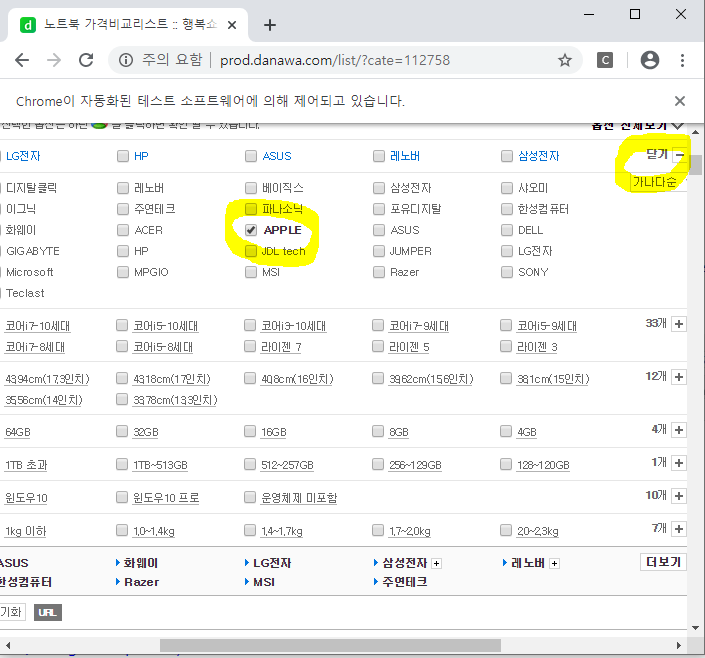The height and width of the screenshot is (658, 705).
Task: Open the 화웨이 manufacturer link
Action: click(141, 563)
